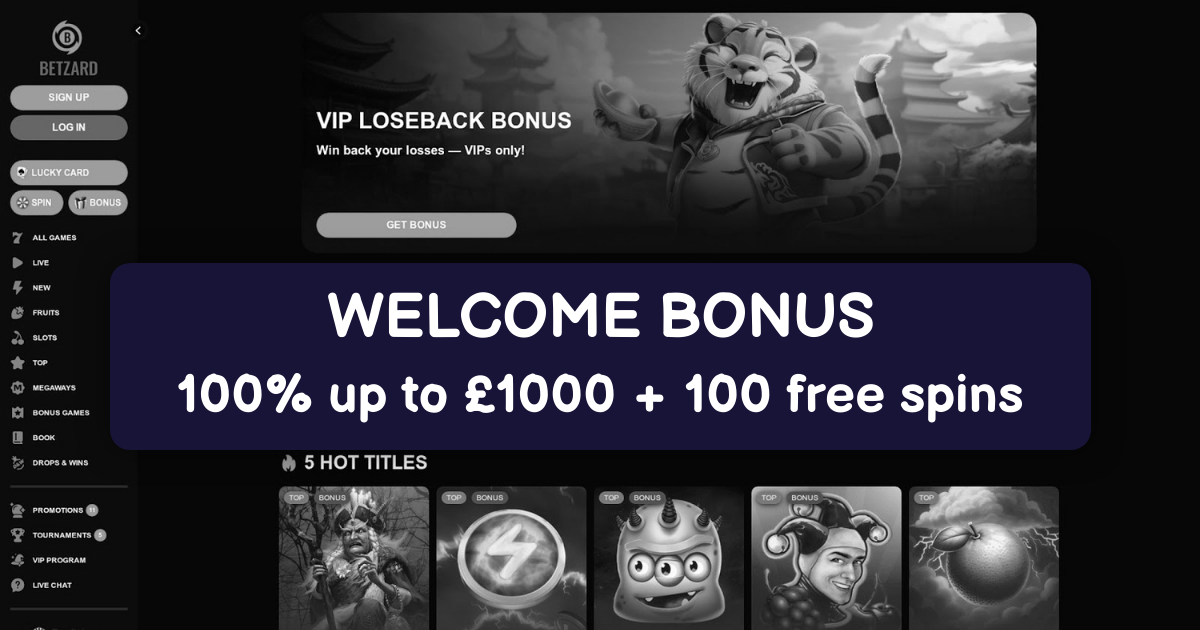Open the Live Chat help icon

tap(17, 585)
